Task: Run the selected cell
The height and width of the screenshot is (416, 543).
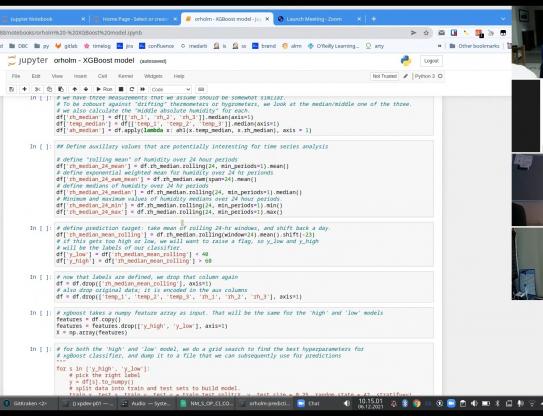Action: pyautogui.click(x=104, y=89)
